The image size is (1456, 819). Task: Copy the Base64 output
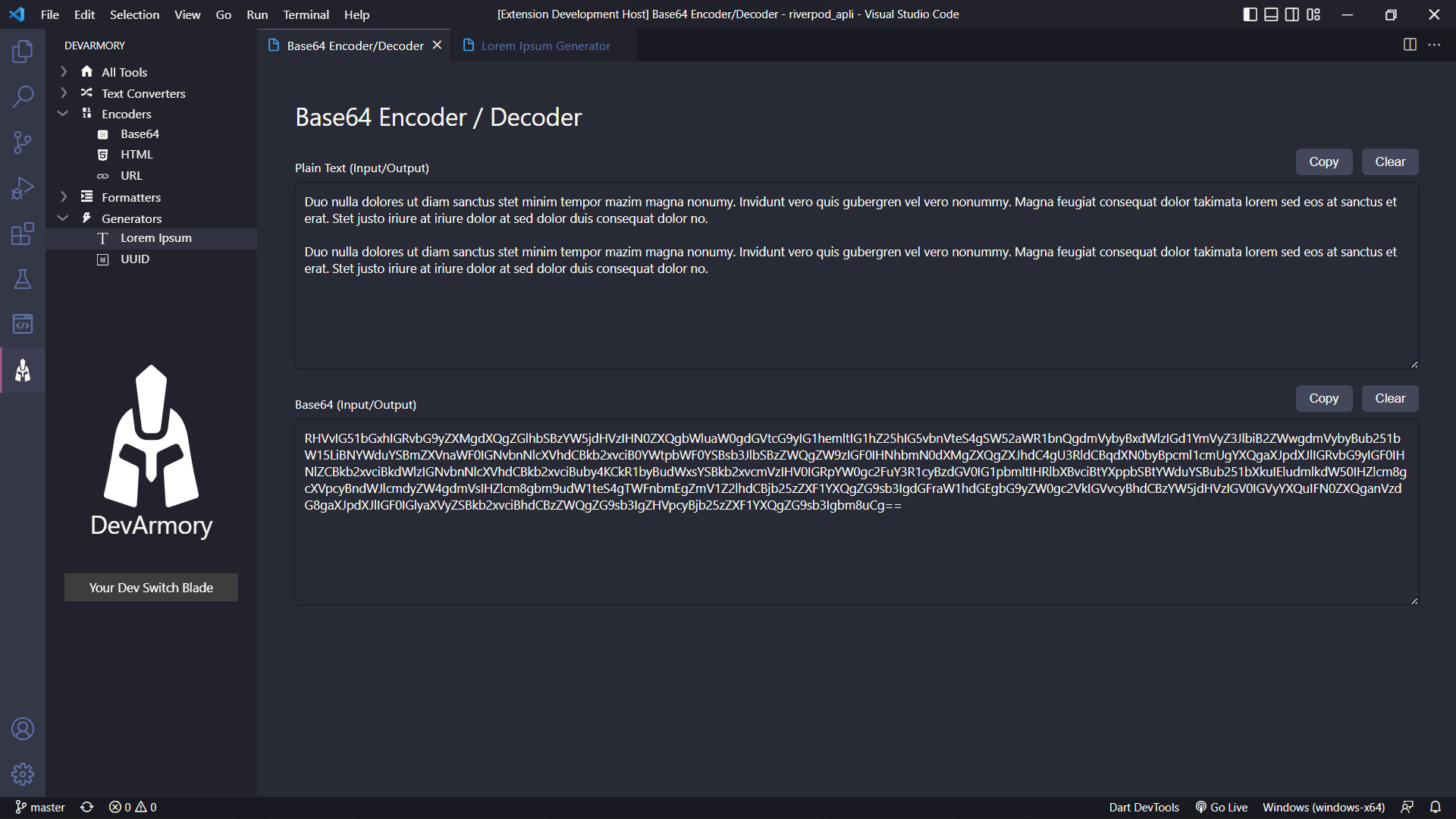(x=1323, y=398)
